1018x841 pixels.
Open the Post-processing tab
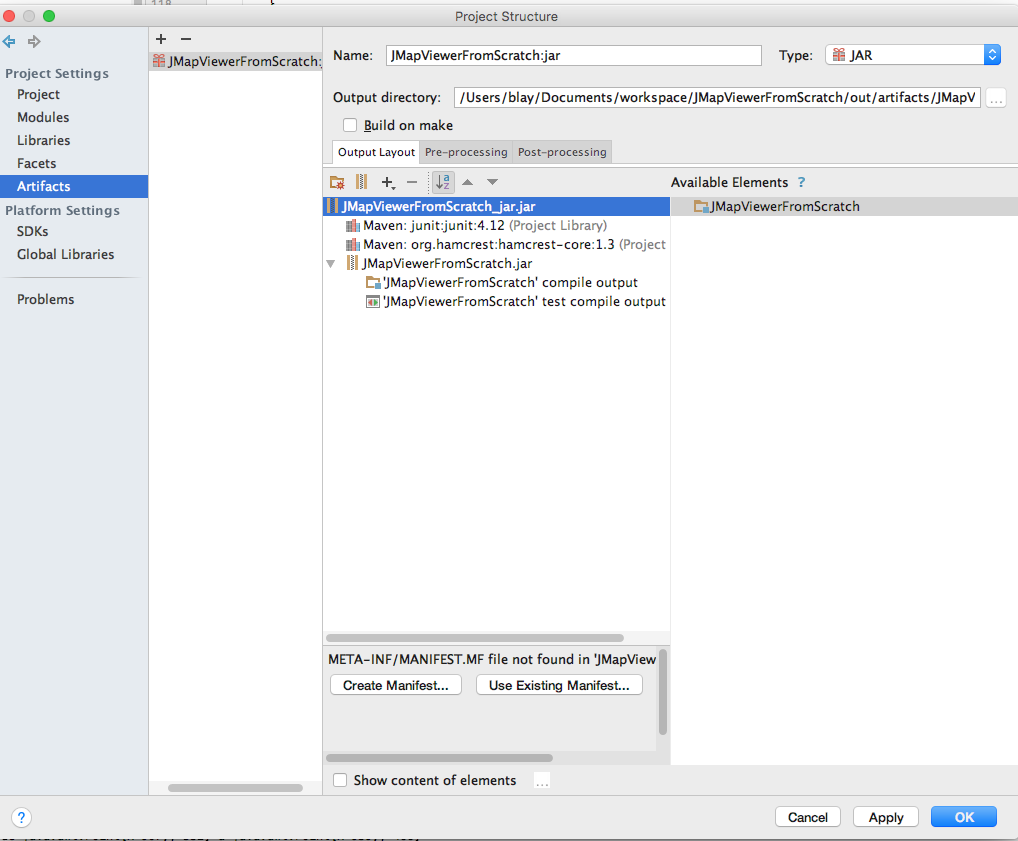(x=561, y=152)
